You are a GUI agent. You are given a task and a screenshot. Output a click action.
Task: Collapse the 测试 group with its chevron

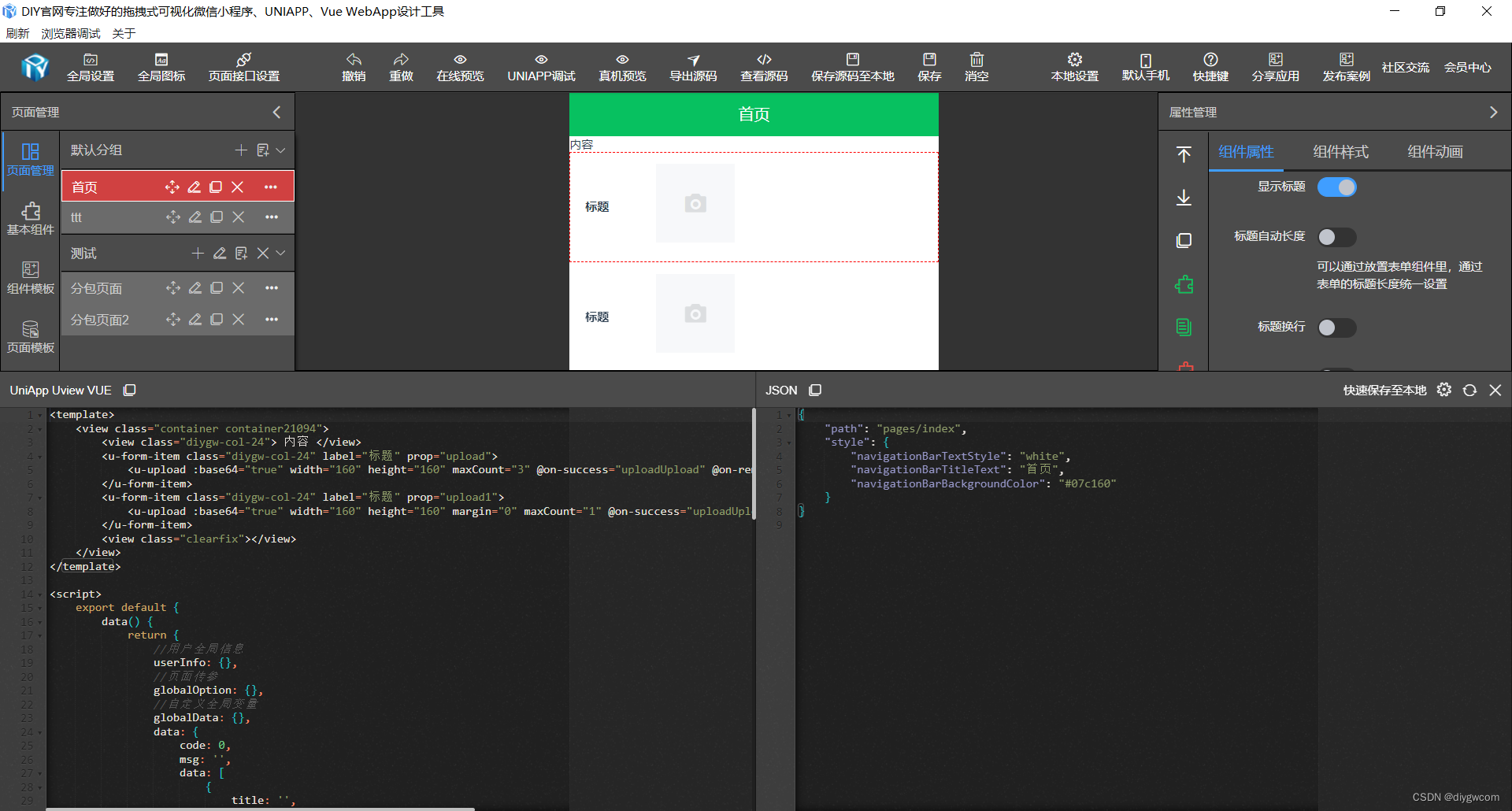point(280,253)
